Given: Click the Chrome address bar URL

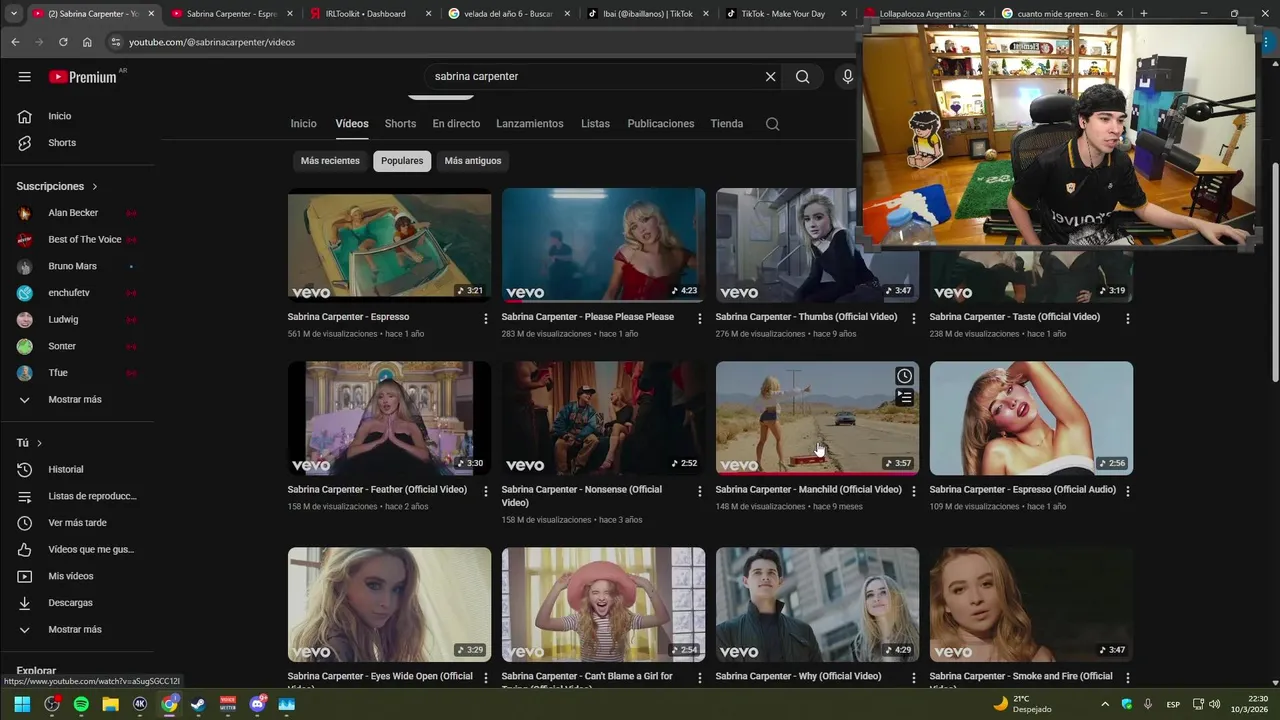Looking at the screenshot, I should [x=212, y=42].
